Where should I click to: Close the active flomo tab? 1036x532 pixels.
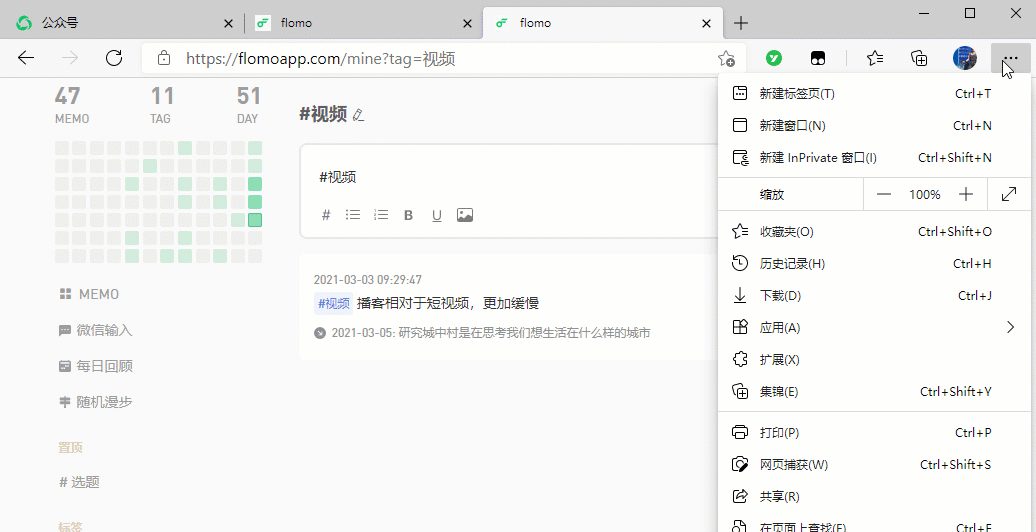706,23
